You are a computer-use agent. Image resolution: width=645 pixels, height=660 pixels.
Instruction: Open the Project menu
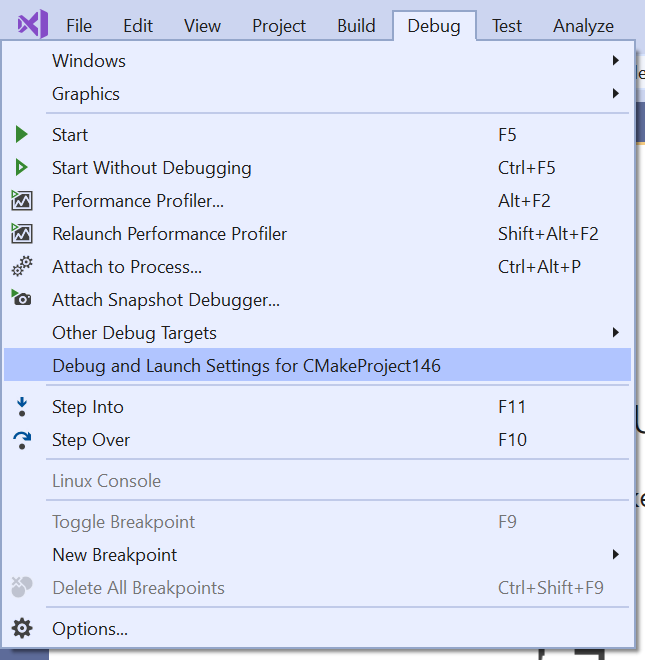(279, 26)
